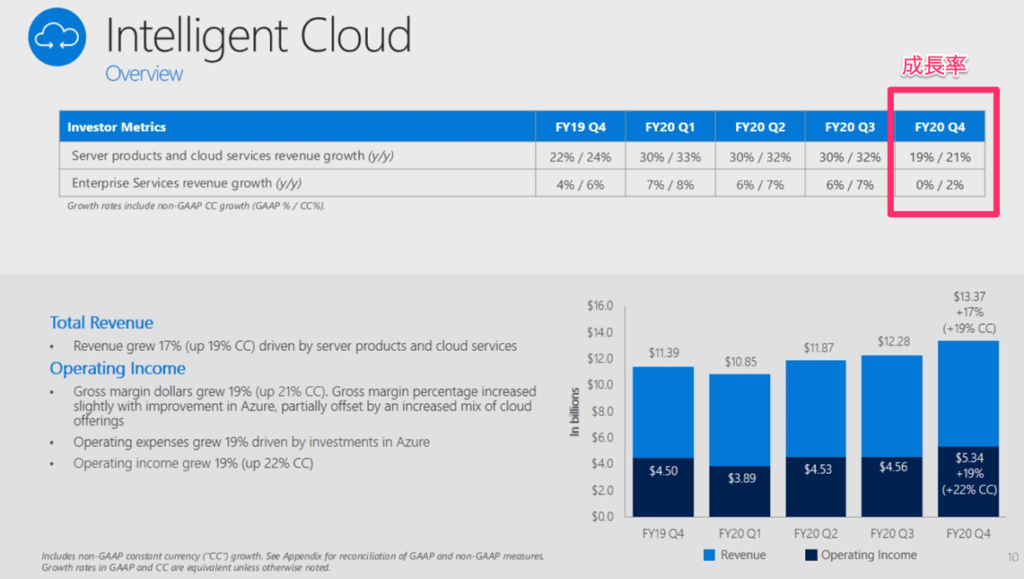Click the "6% / 7%" cell under FY20 Q3

[x=850, y=185]
